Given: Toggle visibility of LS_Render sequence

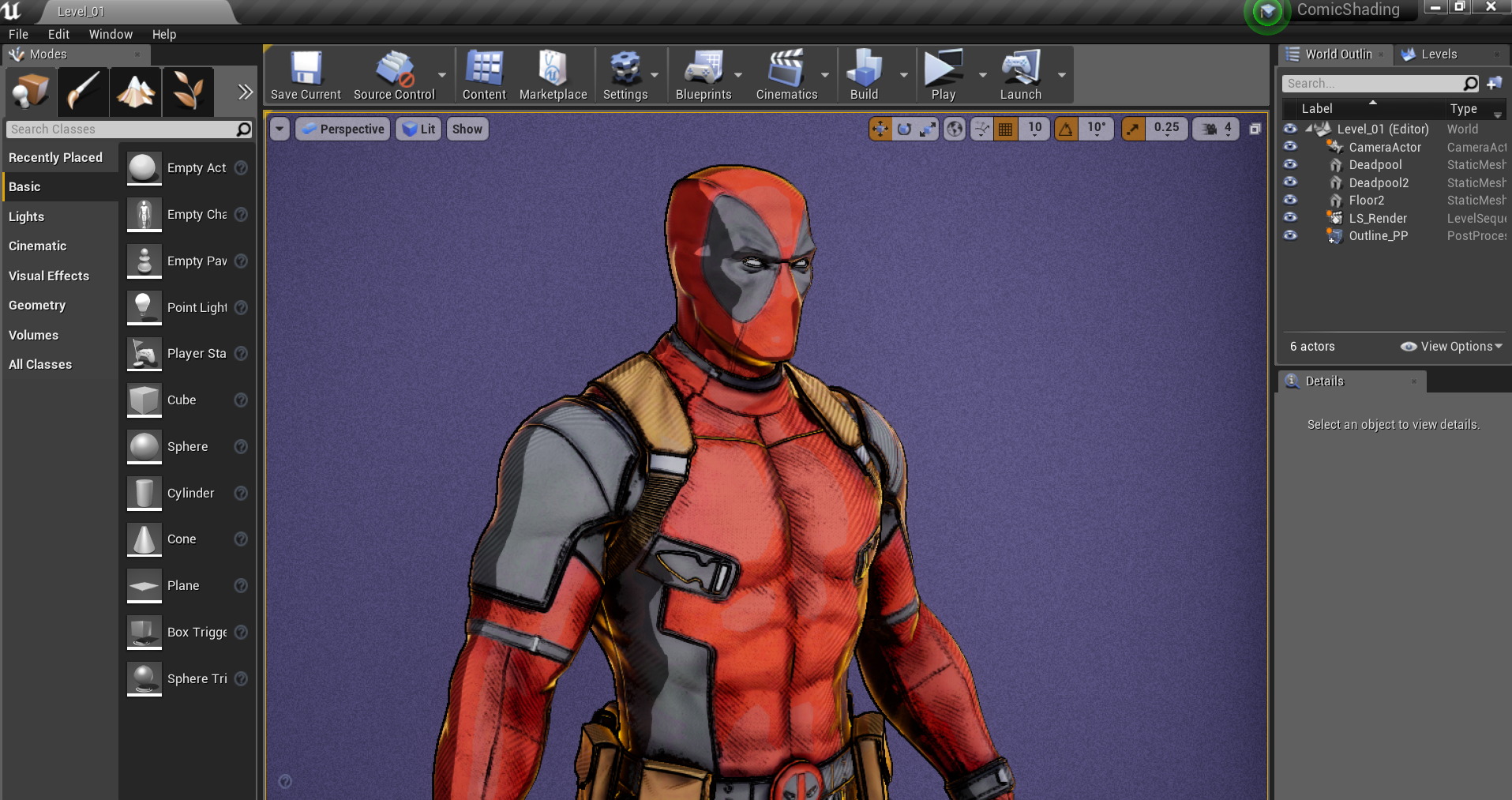Looking at the screenshot, I should point(1290,217).
